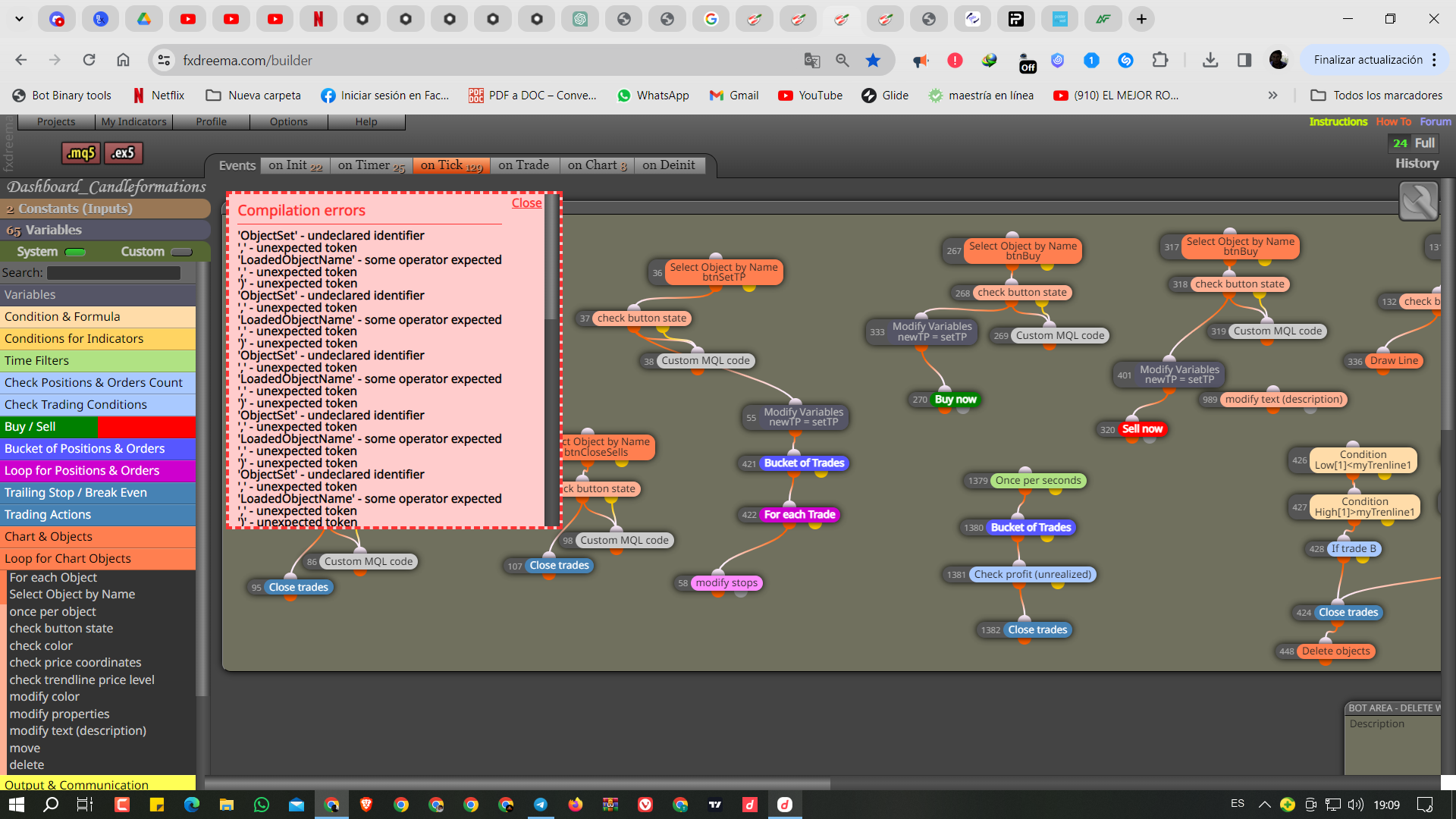
Task: Open the Instructions link
Action: pos(1338,122)
